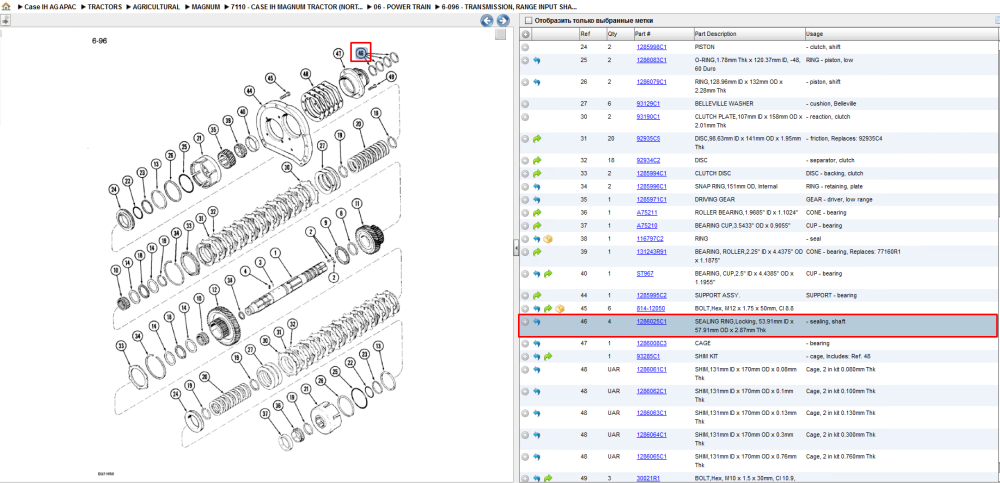Viewport: 1000px width, 483px height.
Task: Click callout 44 on the support plate in diagram
Action: coord(249,91)
